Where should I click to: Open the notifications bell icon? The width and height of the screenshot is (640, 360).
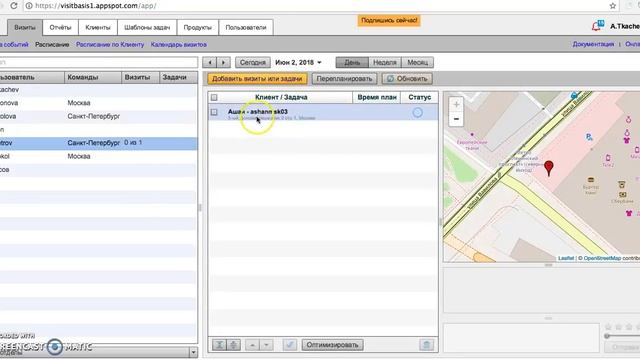(598, 26)
